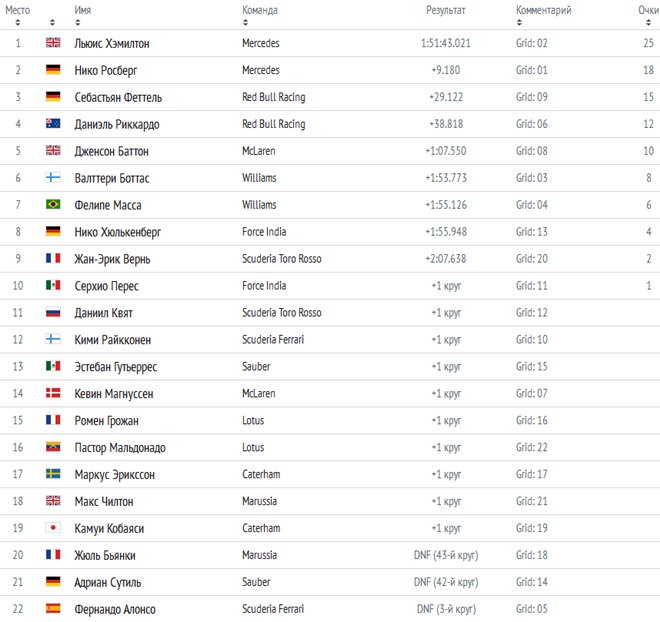Screen dimensions: 660x622
Task: Click the Brazilian flag beside Фелипе Масса
Action: coord(53,204)
